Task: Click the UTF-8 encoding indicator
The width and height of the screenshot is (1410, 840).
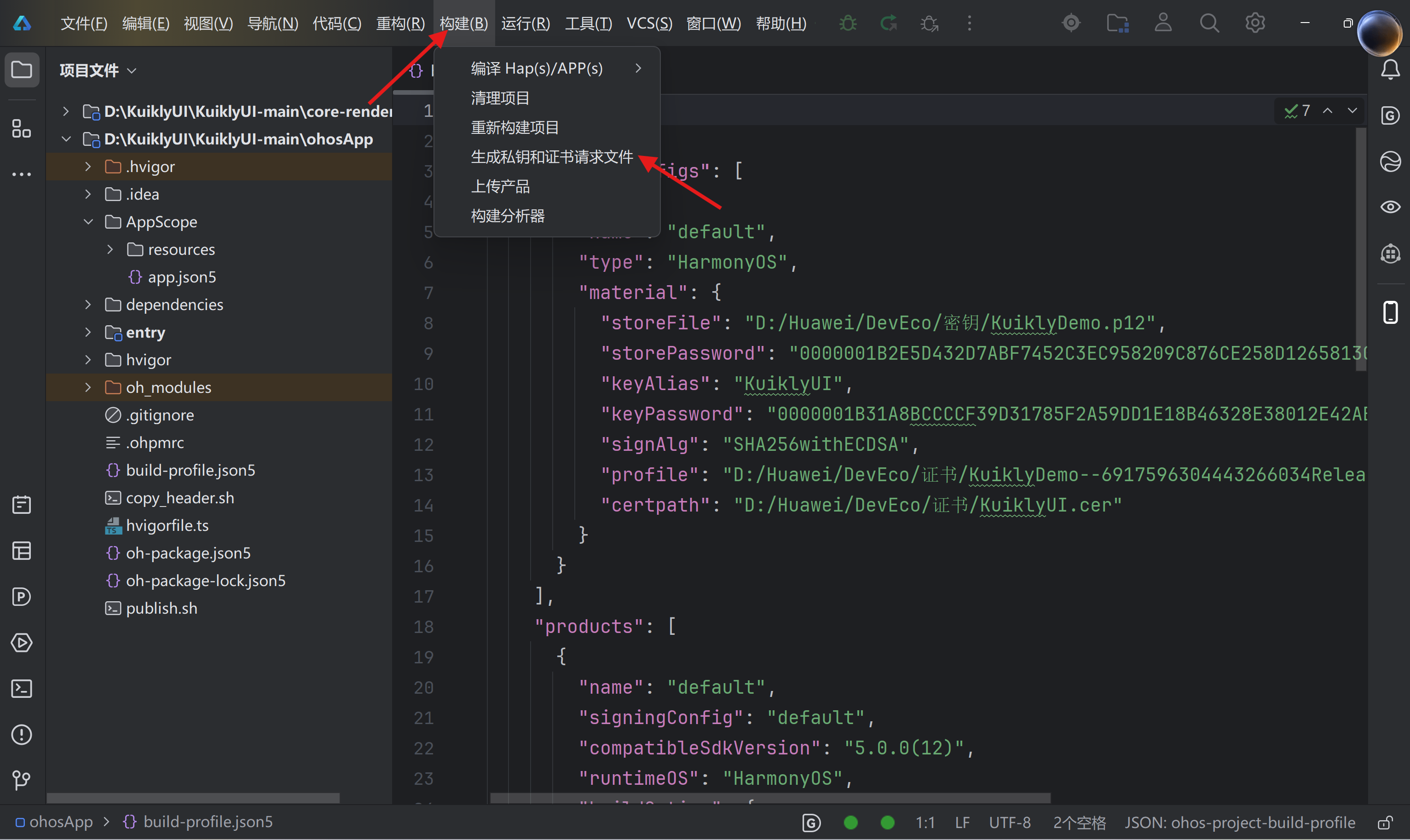Action: click(x=1010, y=823)
